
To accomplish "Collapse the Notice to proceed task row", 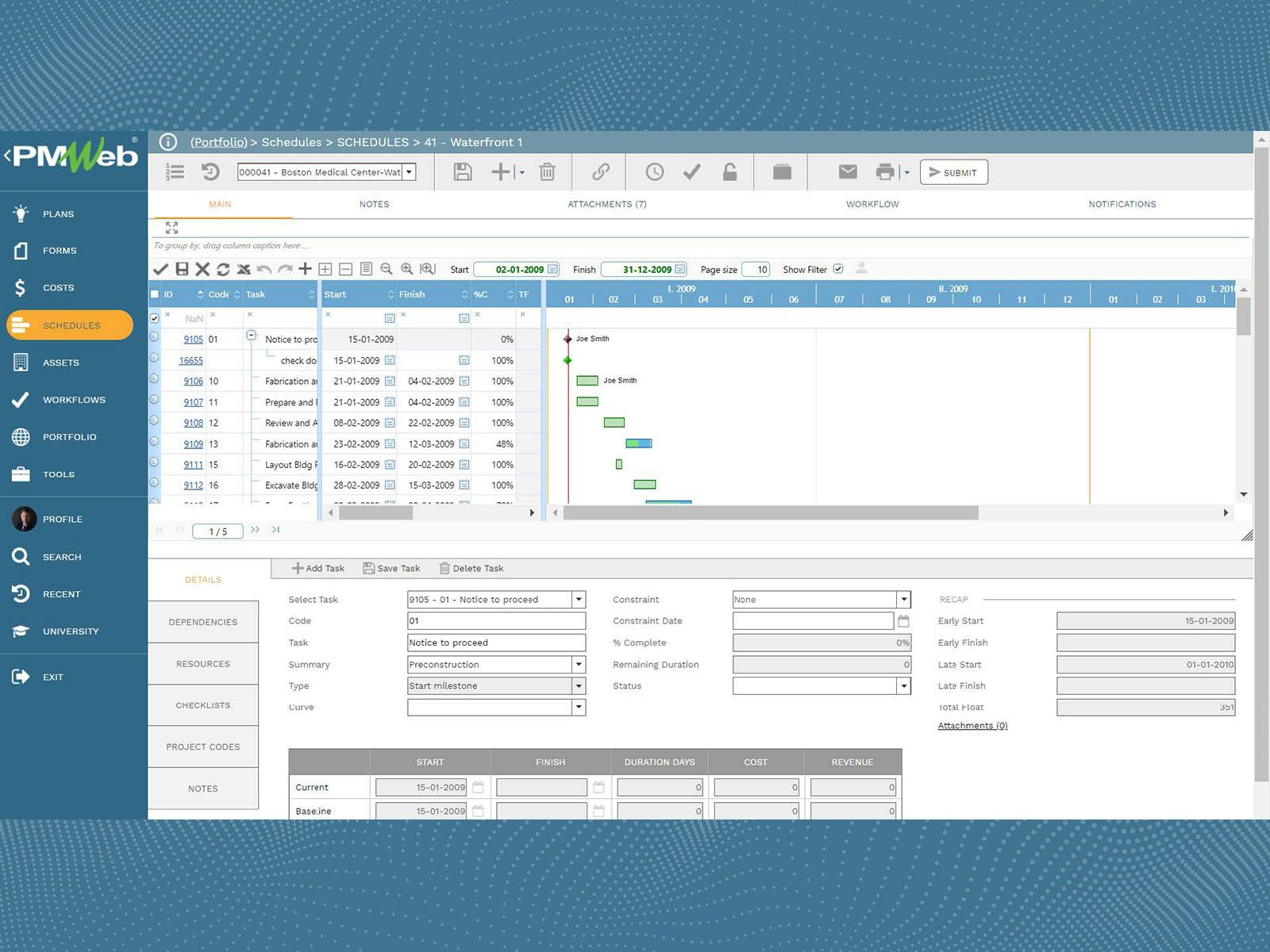I will click(252, 336).
